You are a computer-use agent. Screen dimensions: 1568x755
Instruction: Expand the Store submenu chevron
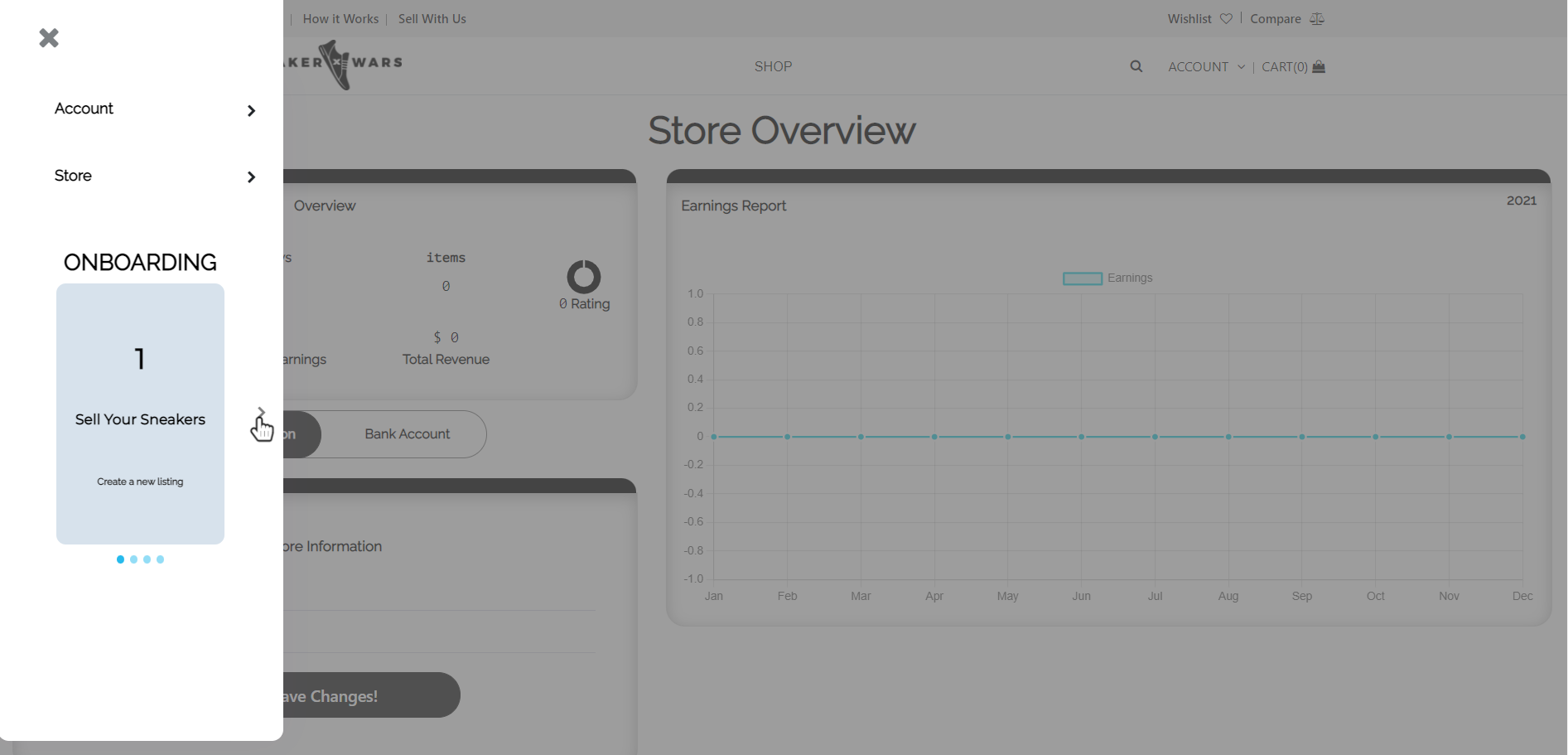point(251,177)
